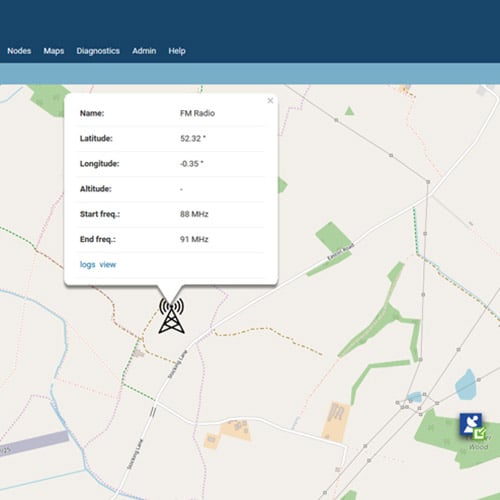Click the FM Radio name value
This screenshot has width=500, height=500.
[x=197, y=113]
